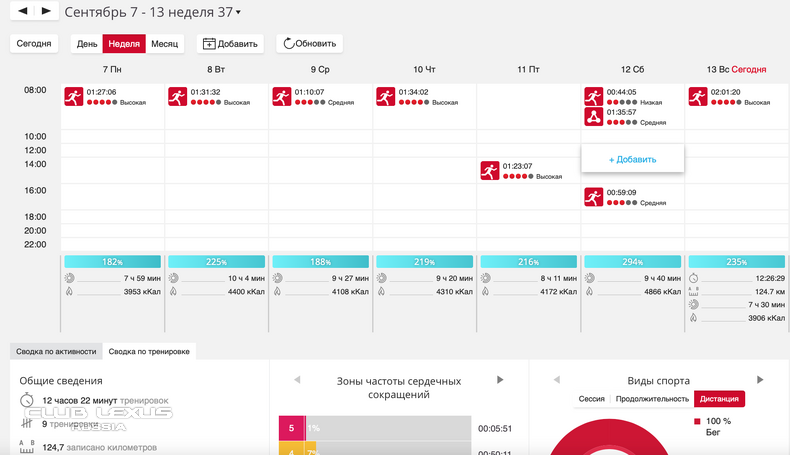790x455 pixels.
Task: Select the Продолжительность sport filter
Action: [x=652, y=399]
